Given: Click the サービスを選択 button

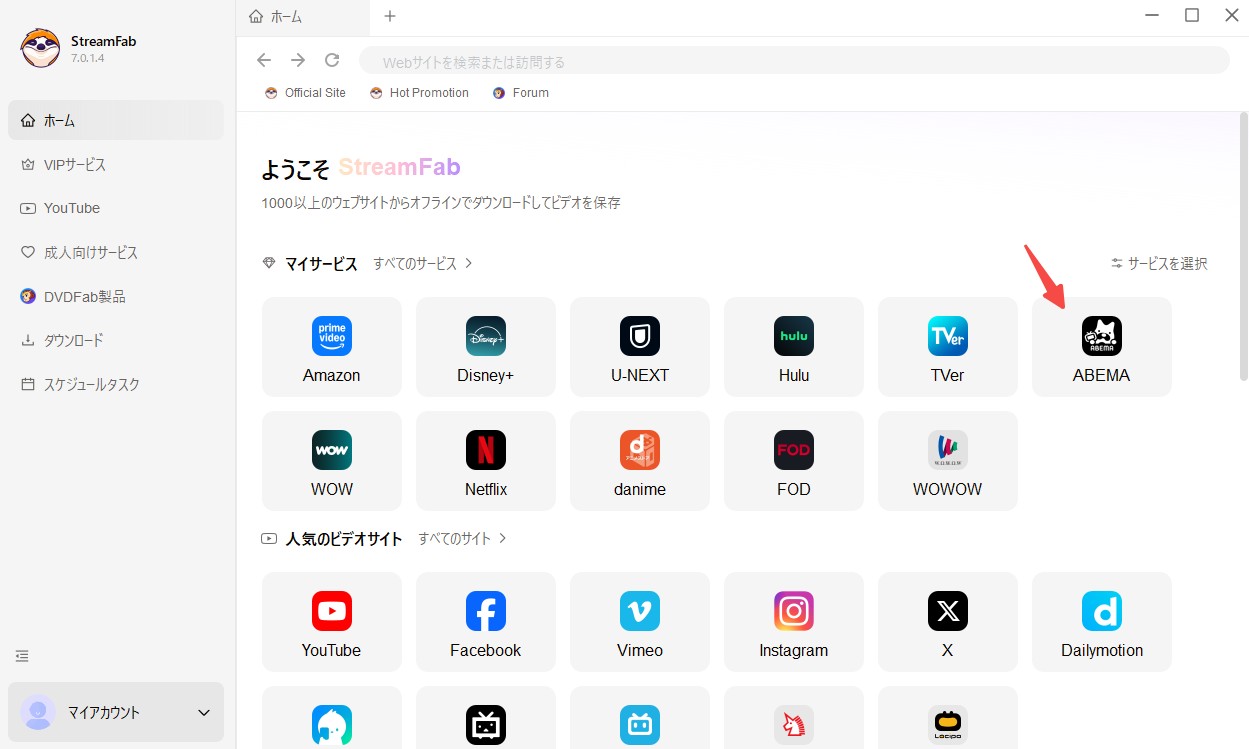Looking at the screenshot, I should tap(1159, 264).
